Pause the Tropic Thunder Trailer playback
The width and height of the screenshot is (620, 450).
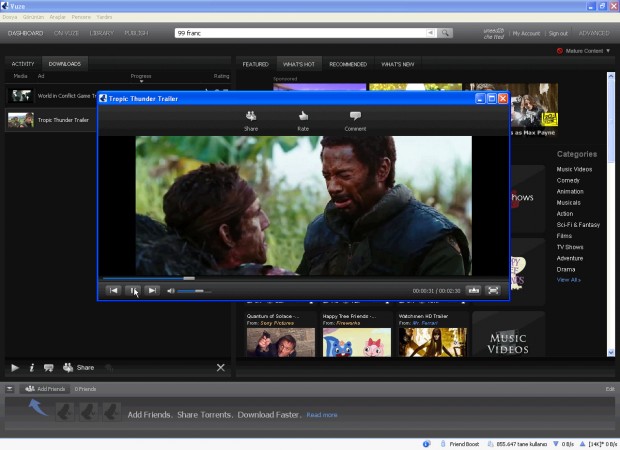point(133,291)
